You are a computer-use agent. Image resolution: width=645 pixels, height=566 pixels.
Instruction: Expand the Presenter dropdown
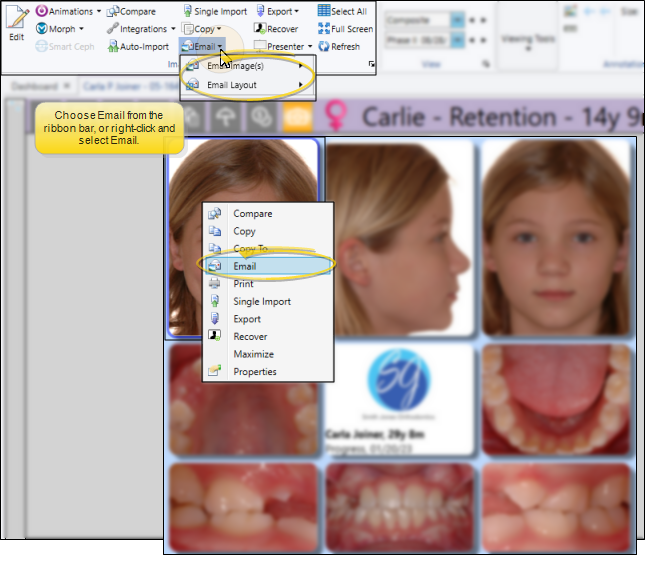[x=283, y=46]
